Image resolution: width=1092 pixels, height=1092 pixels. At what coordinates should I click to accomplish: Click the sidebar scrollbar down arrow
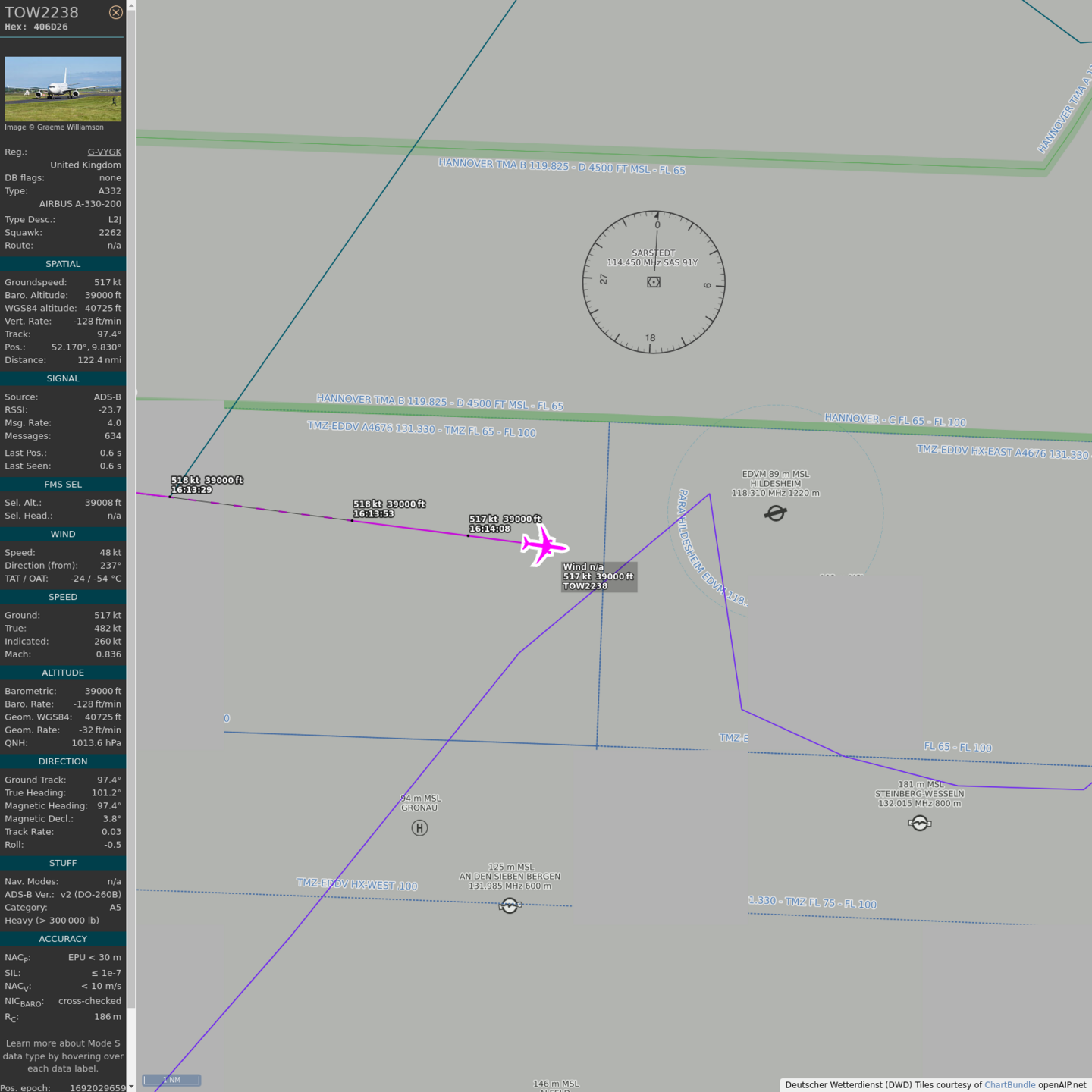(131, 1087)
